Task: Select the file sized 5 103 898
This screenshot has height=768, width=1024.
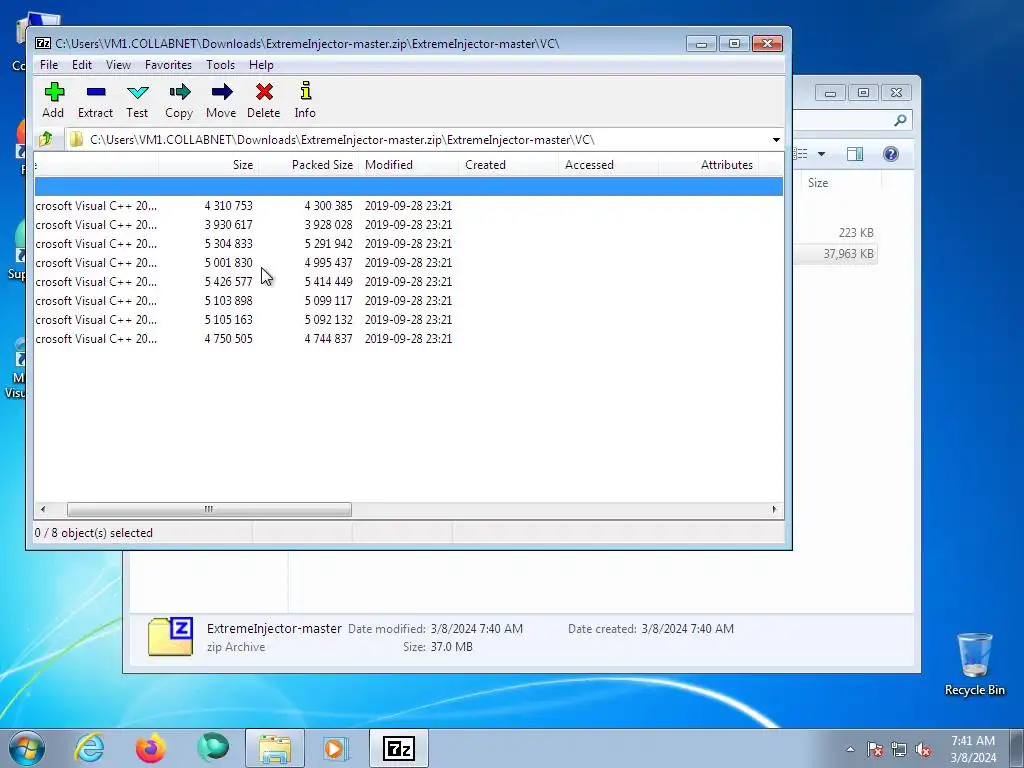Action: [x=409, y=300]
